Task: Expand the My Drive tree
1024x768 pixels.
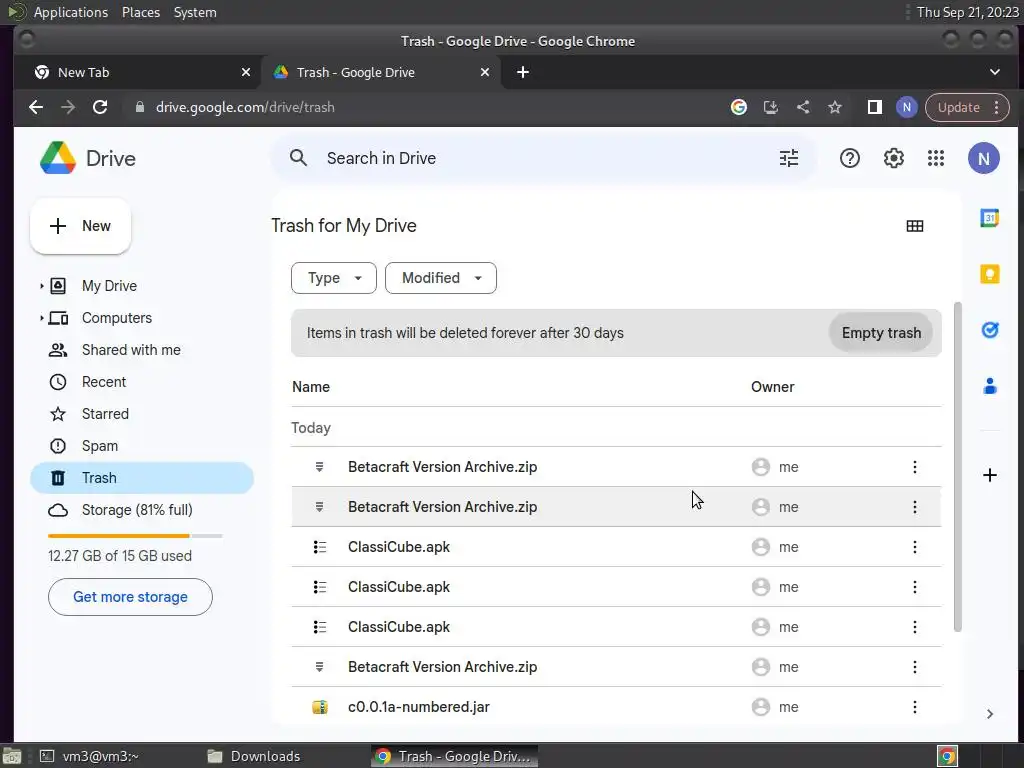Action: coord(42,286)
